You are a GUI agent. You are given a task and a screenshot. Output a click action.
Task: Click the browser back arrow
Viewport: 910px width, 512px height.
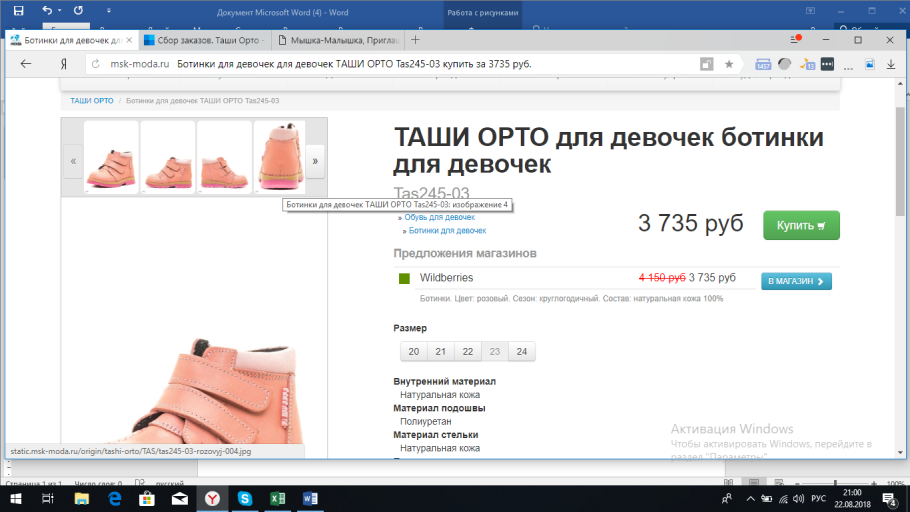[26, 64]
